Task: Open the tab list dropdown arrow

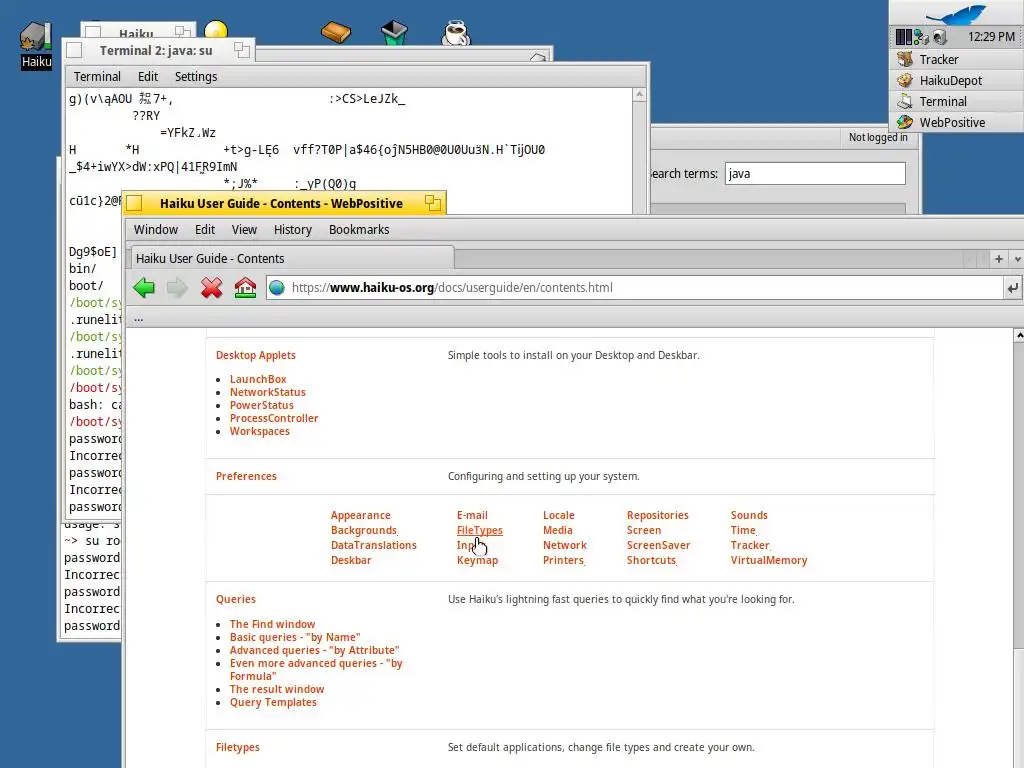Action: point(1017,259)
